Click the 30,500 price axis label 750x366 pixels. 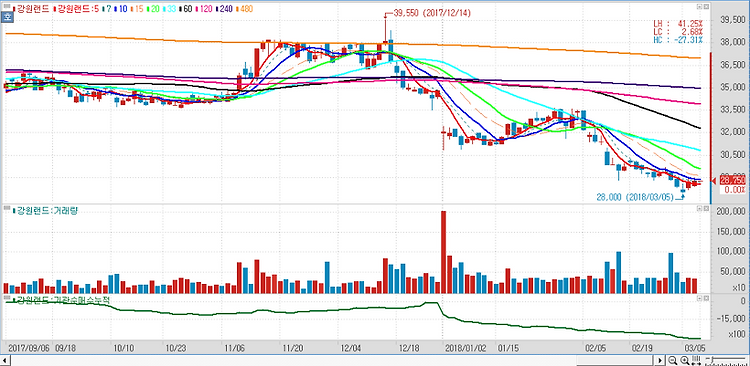click(x=734, y=155)
